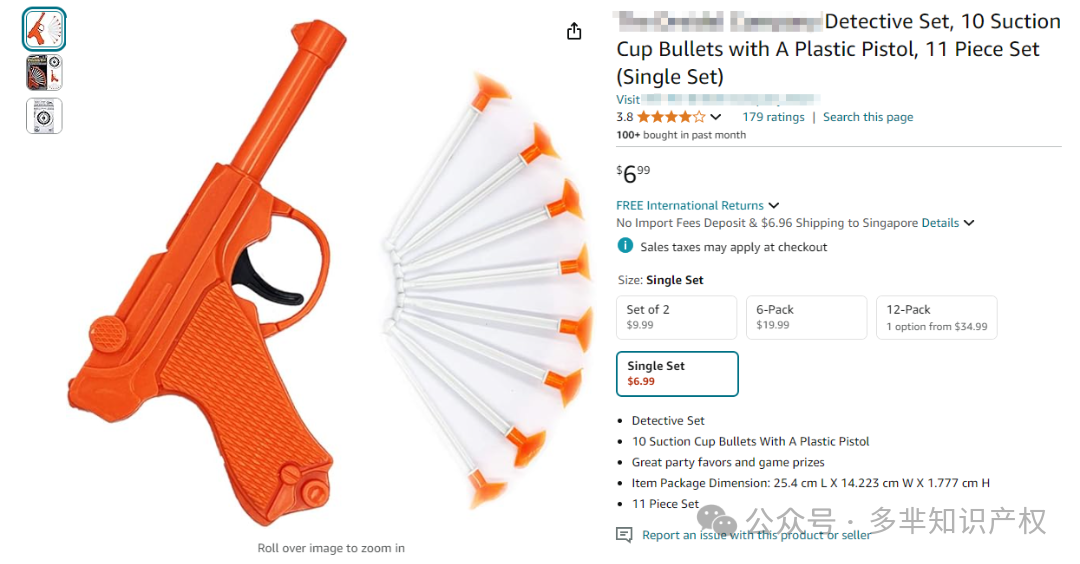Choose the Set of 2 size option
The image size is (1080, 564).
(x=676, y=317)
